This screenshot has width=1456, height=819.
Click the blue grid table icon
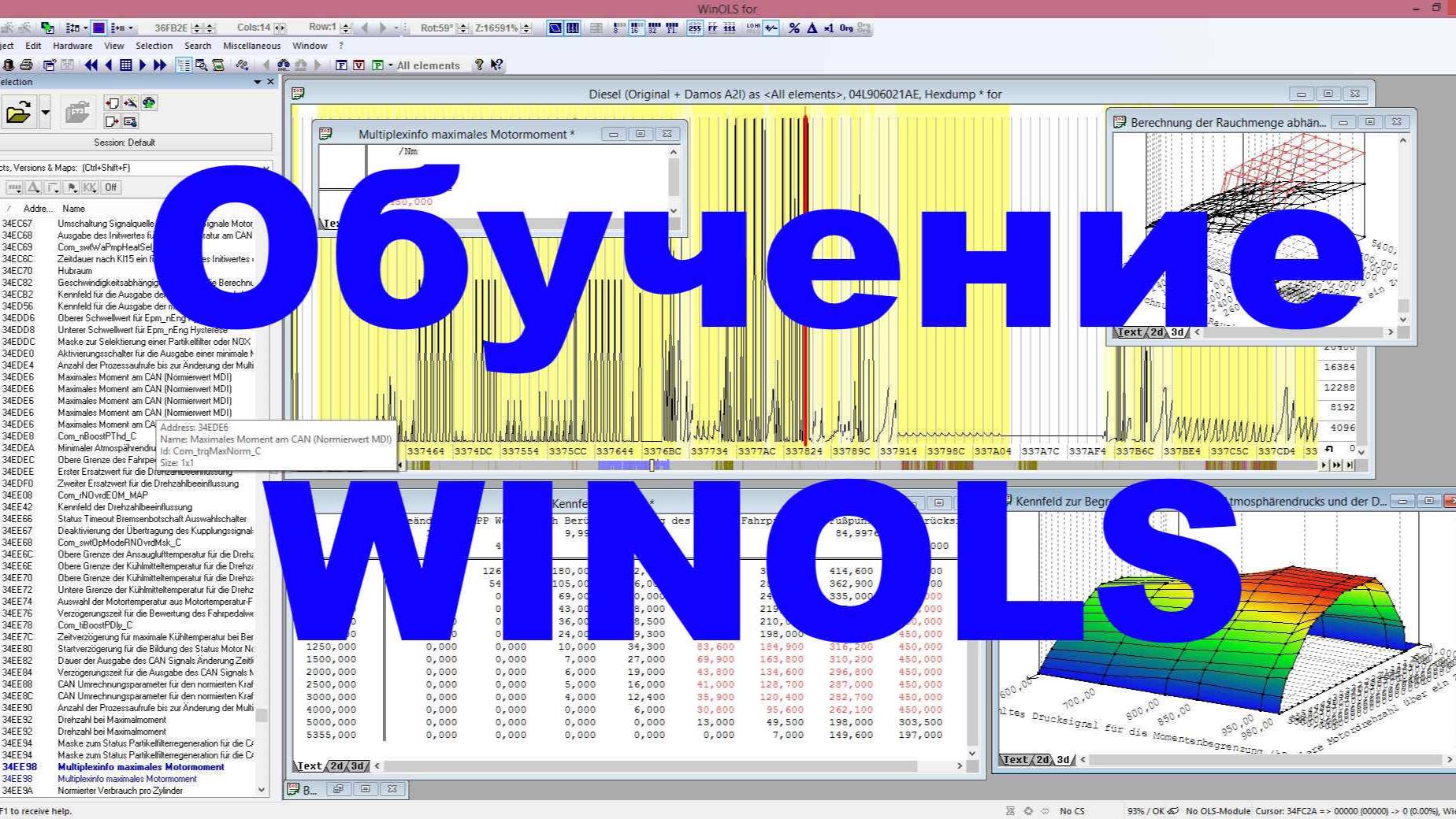(125, 65)
